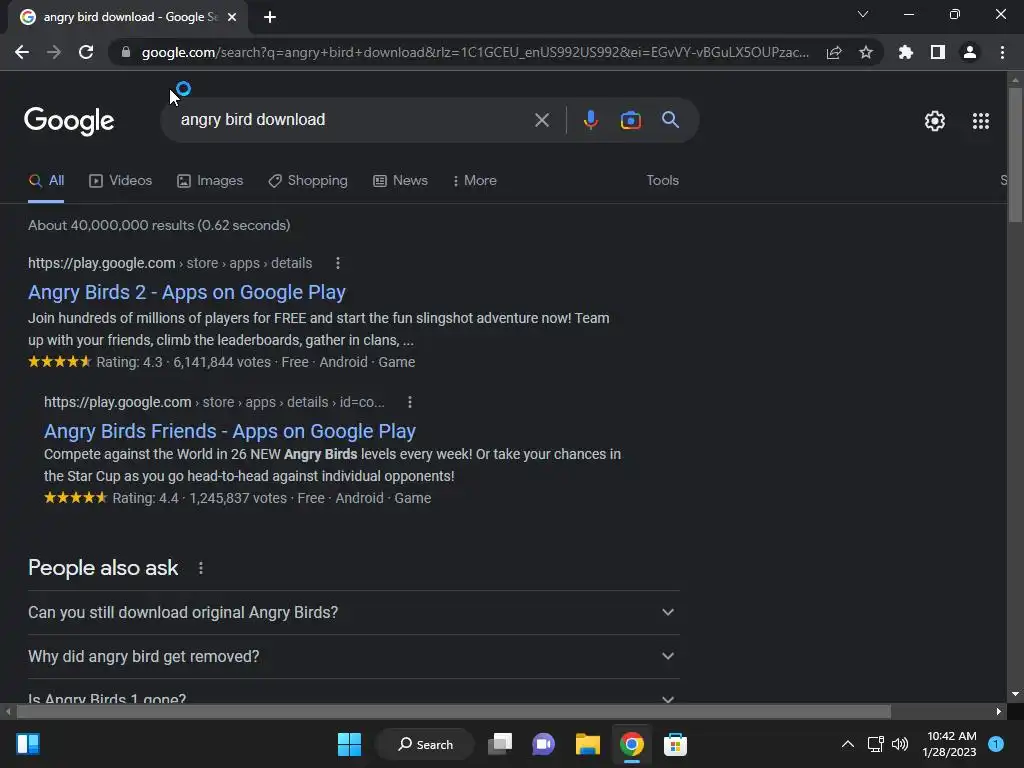
Task: Start search by voice microphone
Action: 590,120
